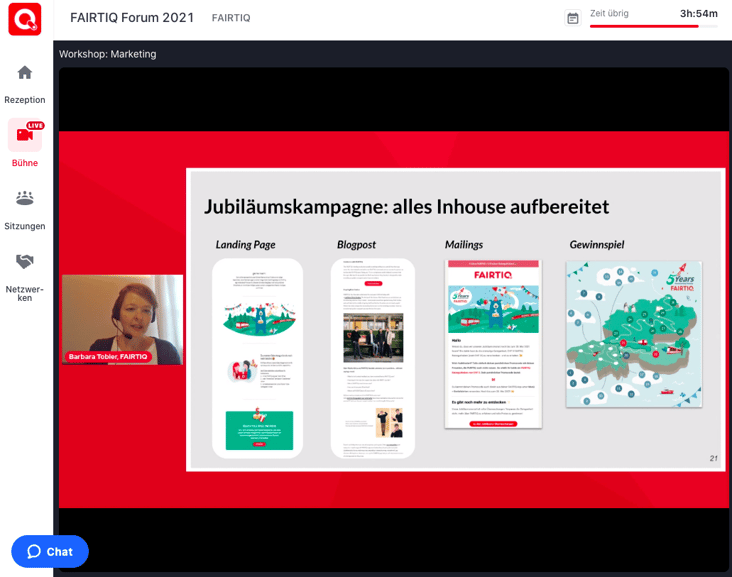732x577 pixels.
Task: Click the LIVE badge on Bühne
Action: click(x=35, y=125)
